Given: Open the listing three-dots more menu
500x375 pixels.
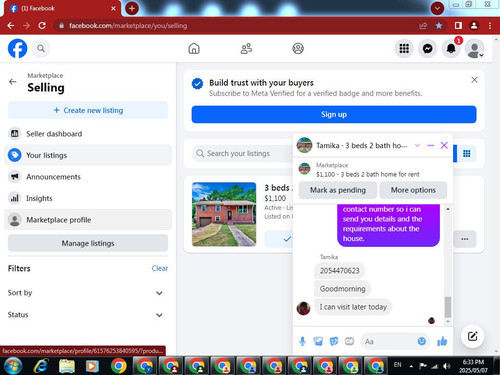Looking at the screenshot, I should click(465, 239).
